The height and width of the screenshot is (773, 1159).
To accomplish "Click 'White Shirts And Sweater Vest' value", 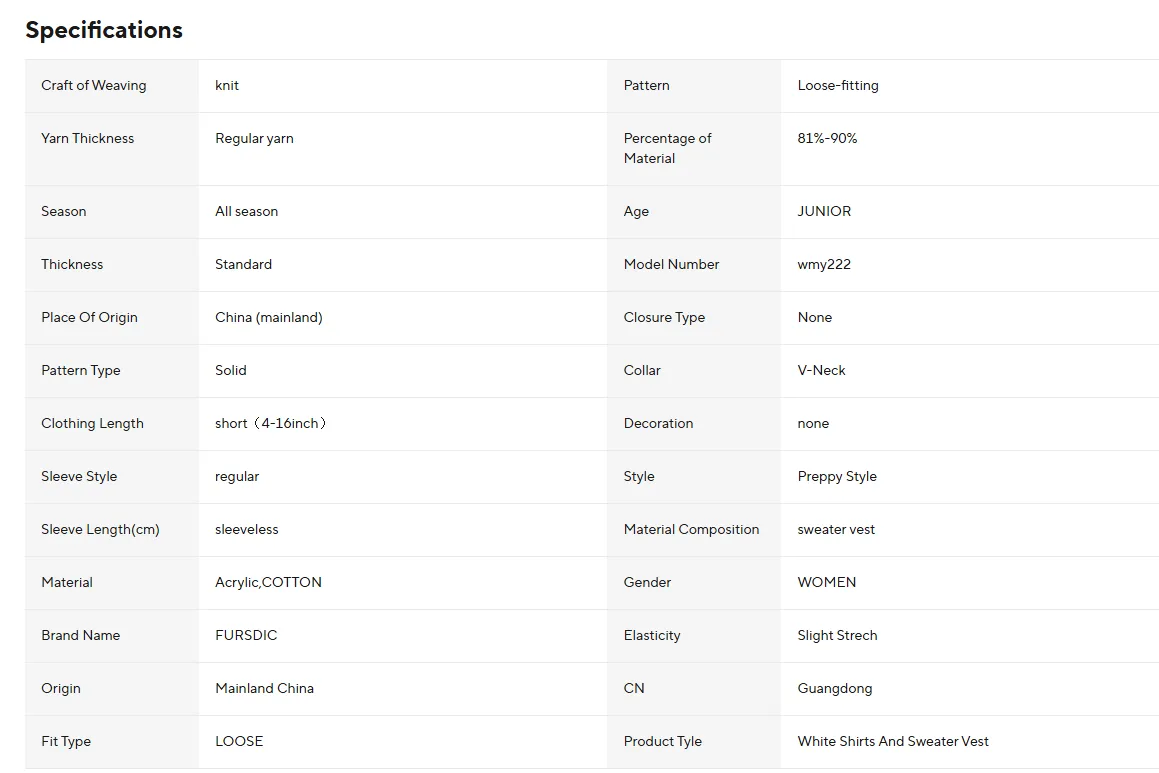I will pos(893,741).
